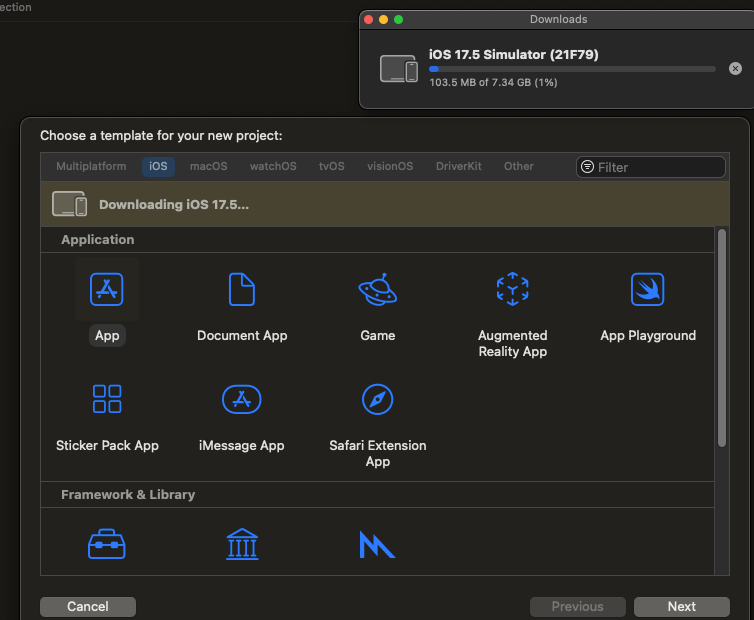
Task: Select the Metal Library icon
Action: [377, 544]
